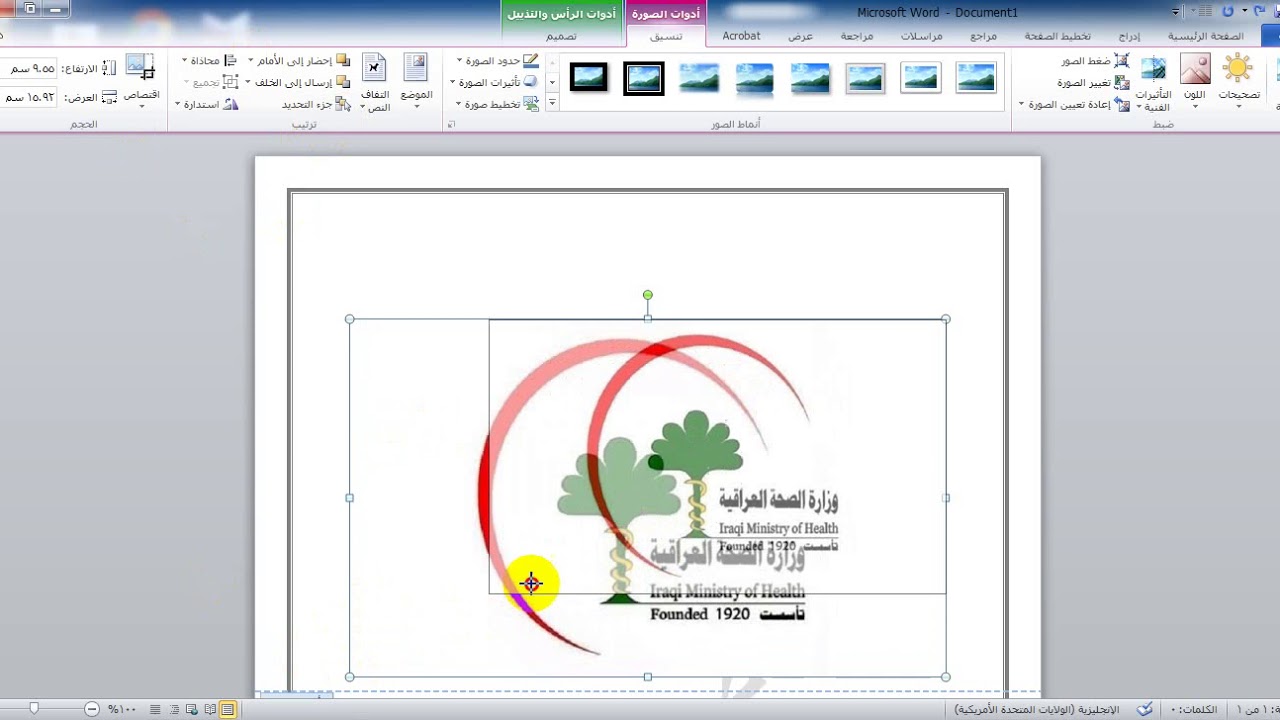Switch to Design (تصميم) header tab
1280x720 pixels.
(x=561, y=36)
